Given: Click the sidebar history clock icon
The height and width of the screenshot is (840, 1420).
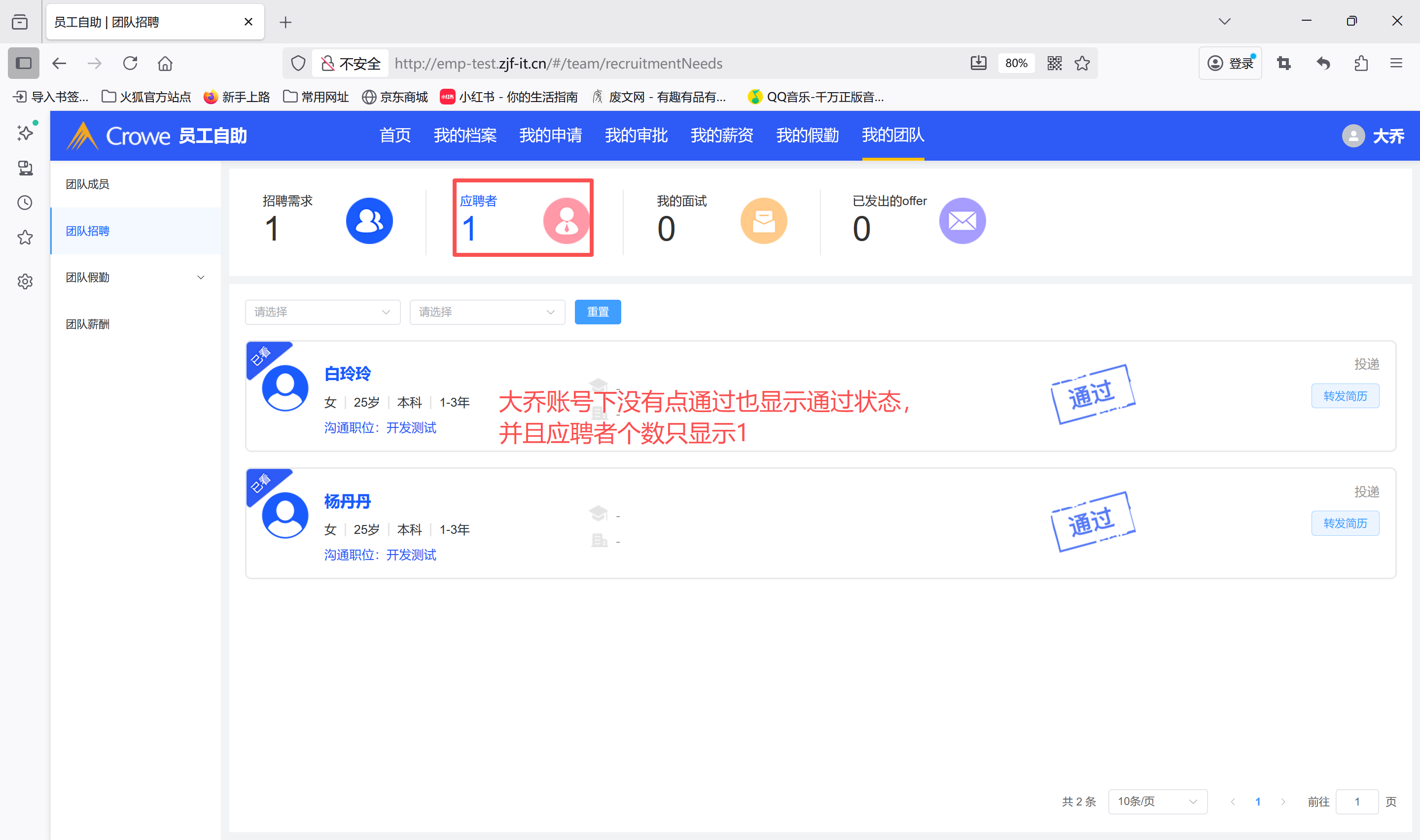Looking at the screenshot, I should (x=25, y=203).
